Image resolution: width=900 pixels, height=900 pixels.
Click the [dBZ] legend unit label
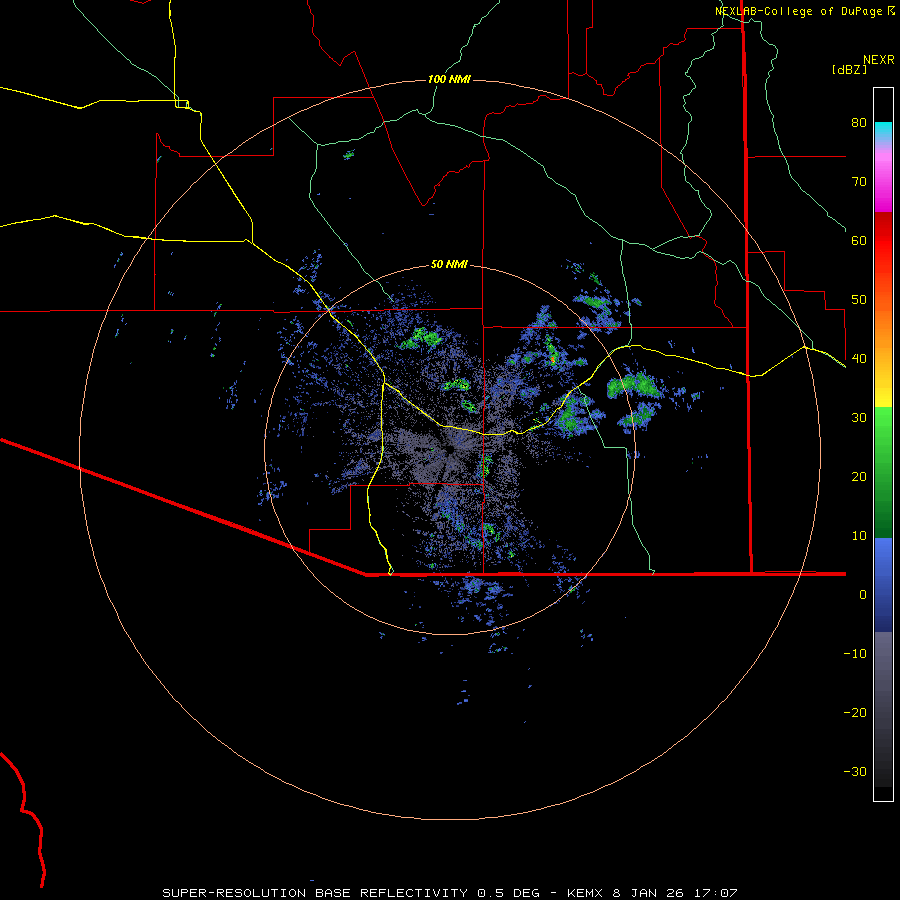[x=849, y=70]
